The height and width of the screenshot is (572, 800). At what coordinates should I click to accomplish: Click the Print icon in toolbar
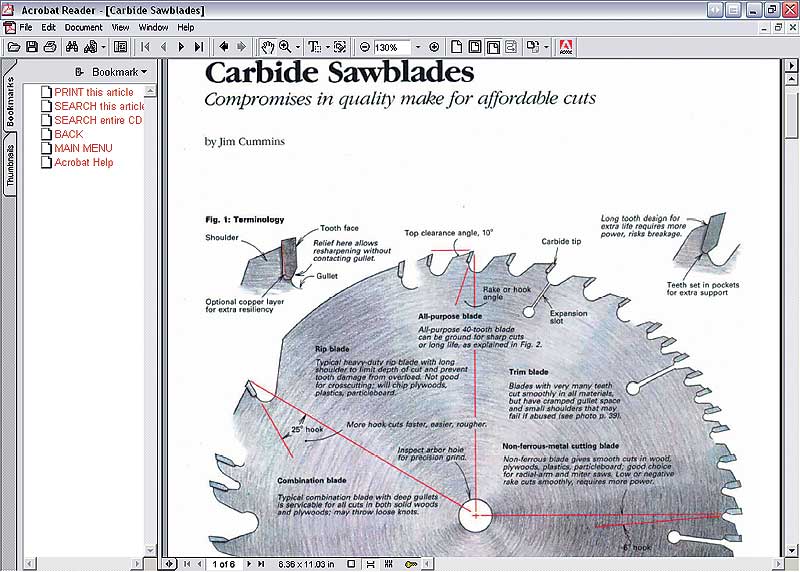click(x=49, y=47)
